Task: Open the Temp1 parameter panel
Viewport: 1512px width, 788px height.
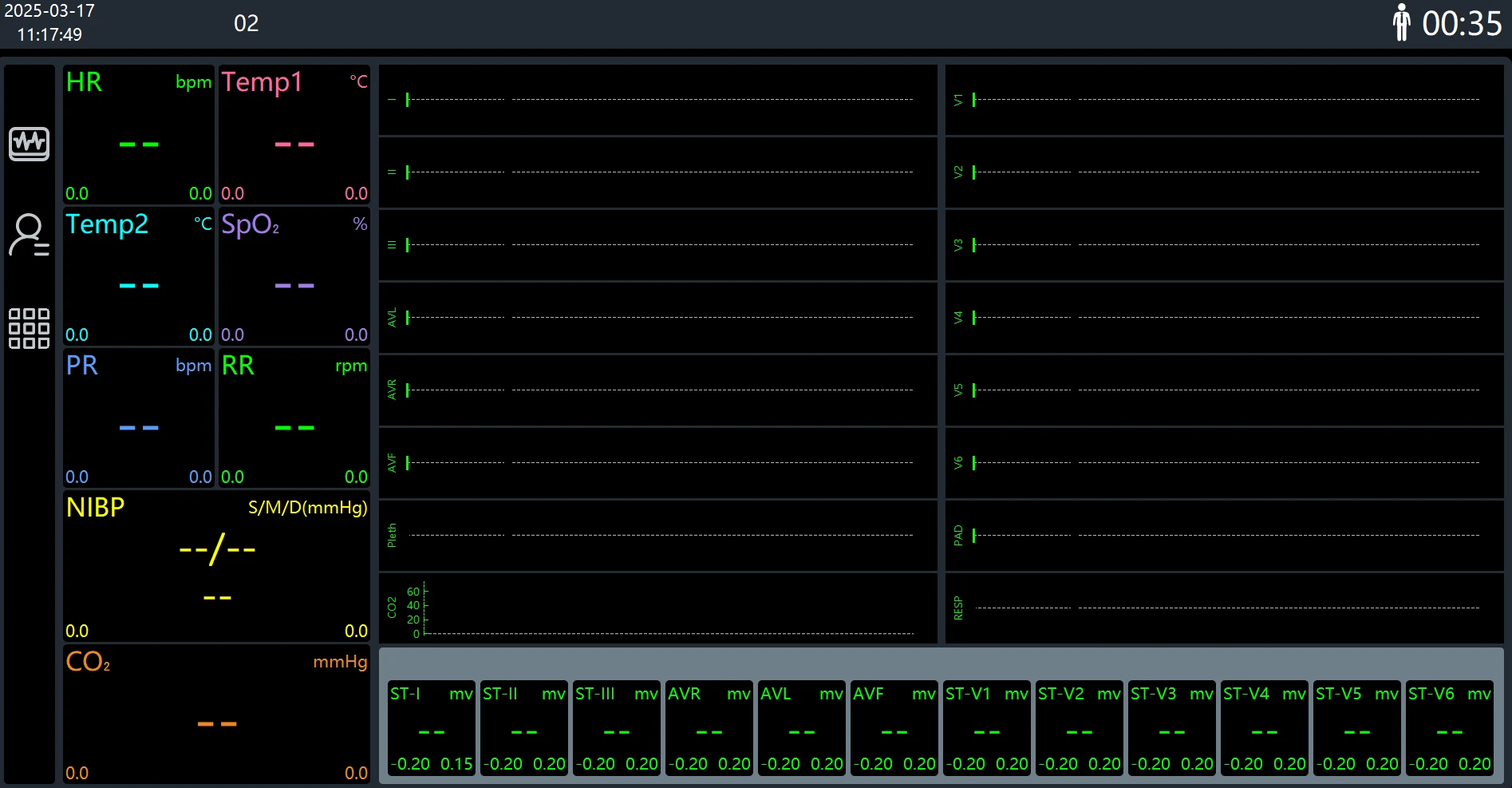Action: tap(294, 136)
